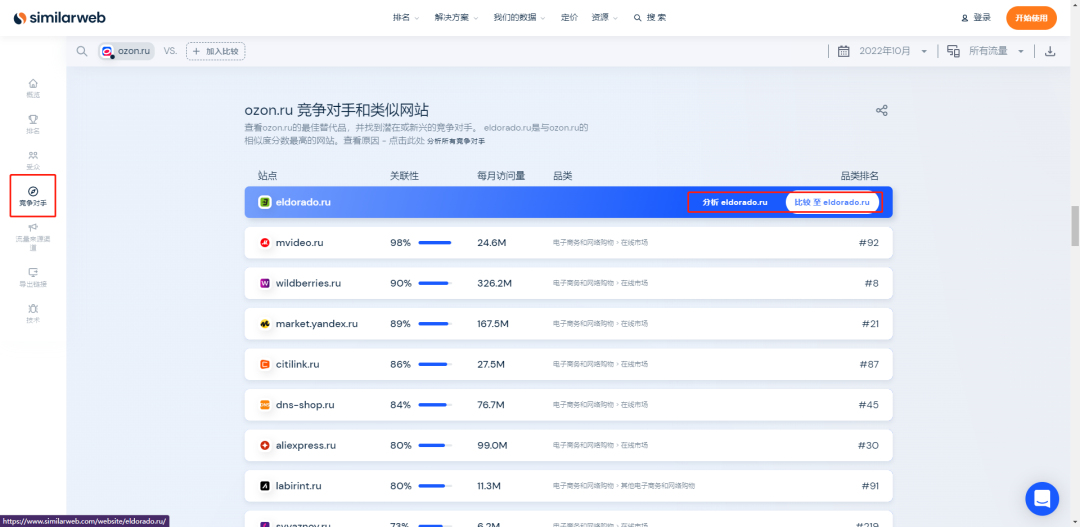Screen dimensions: 1080x527
Task: Click the eldorado.ru site favicon
Action: point(264,202)
